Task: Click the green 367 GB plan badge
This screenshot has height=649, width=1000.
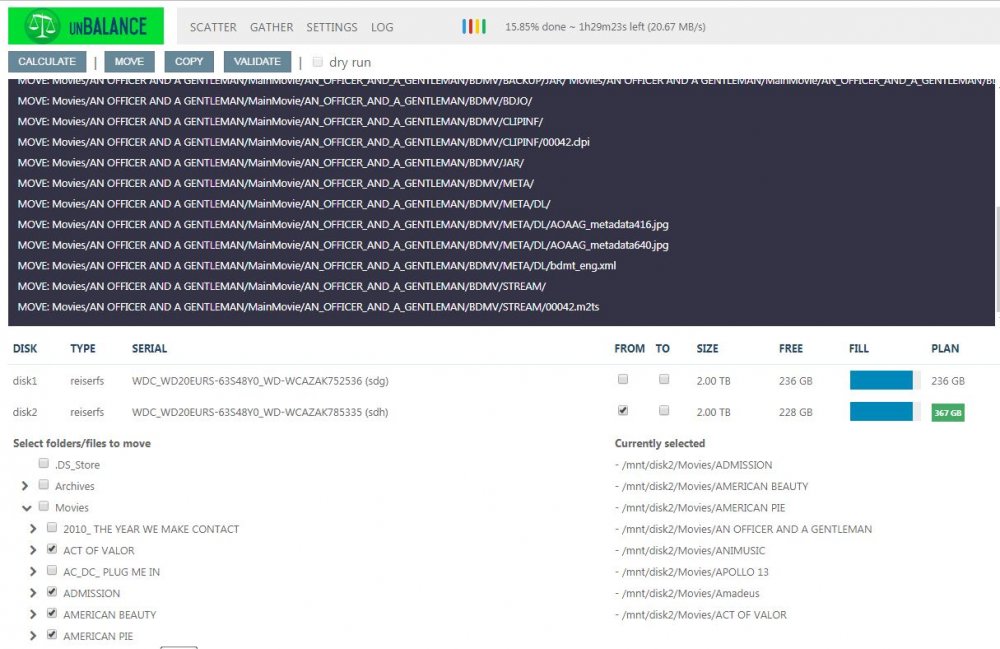Action: 948,412
